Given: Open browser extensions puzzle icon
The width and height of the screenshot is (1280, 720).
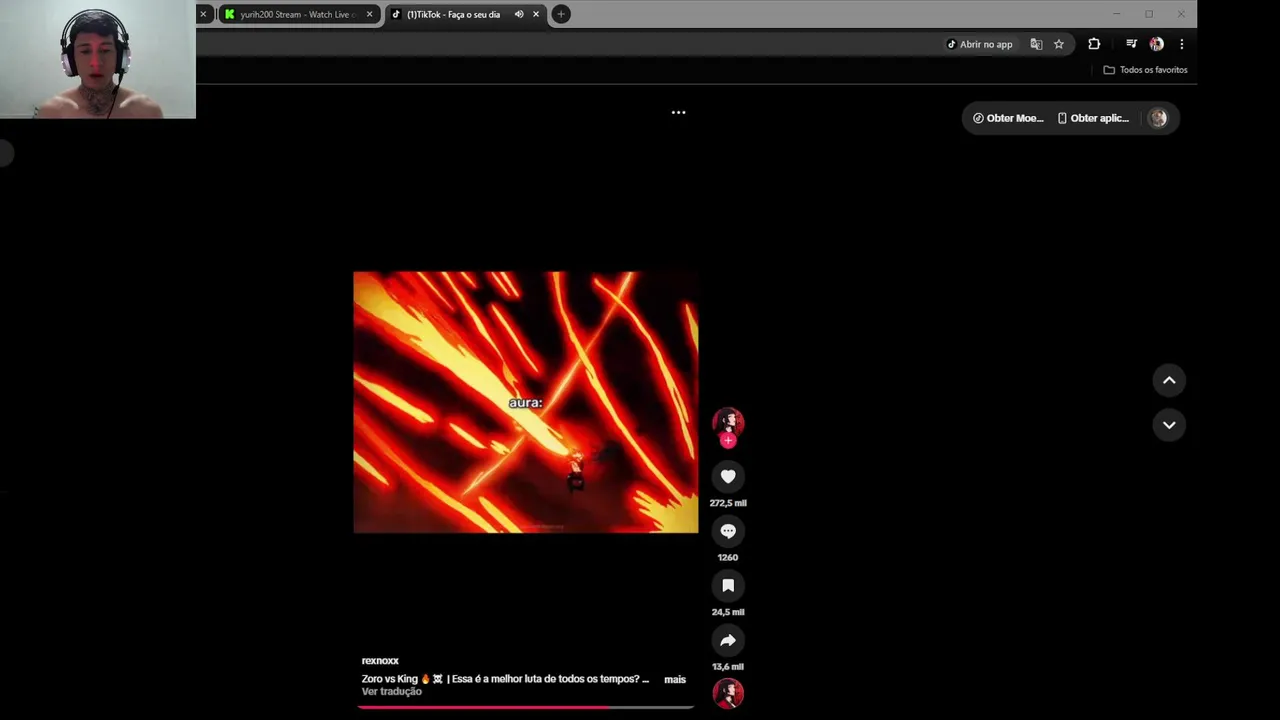Looking at the screenshot, I should click(x=1094, y=44).
